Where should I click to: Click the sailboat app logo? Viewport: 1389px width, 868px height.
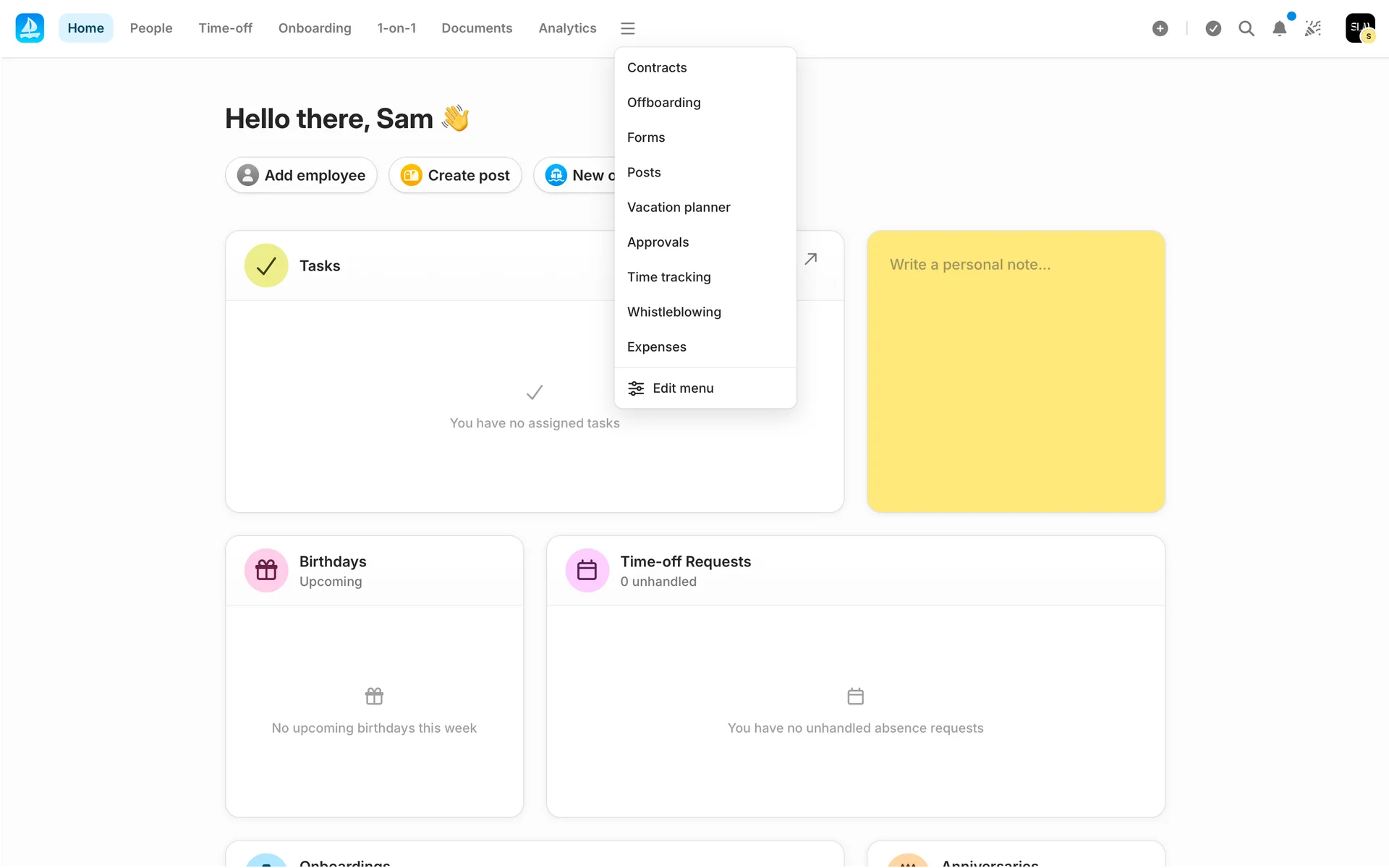pyautogui.click(x=30, y=28)
